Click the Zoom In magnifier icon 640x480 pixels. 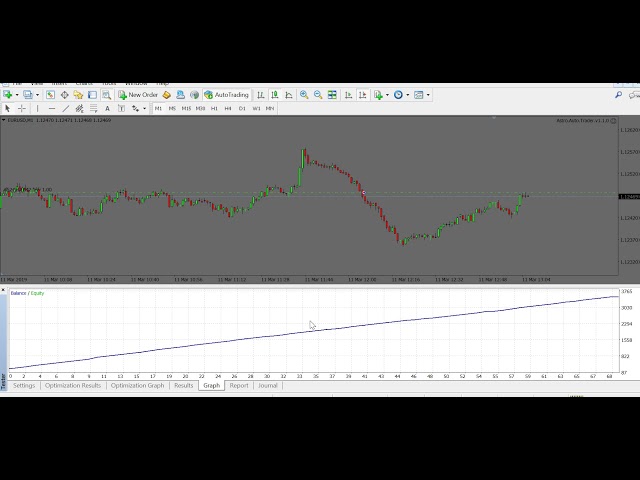point(304,95)
